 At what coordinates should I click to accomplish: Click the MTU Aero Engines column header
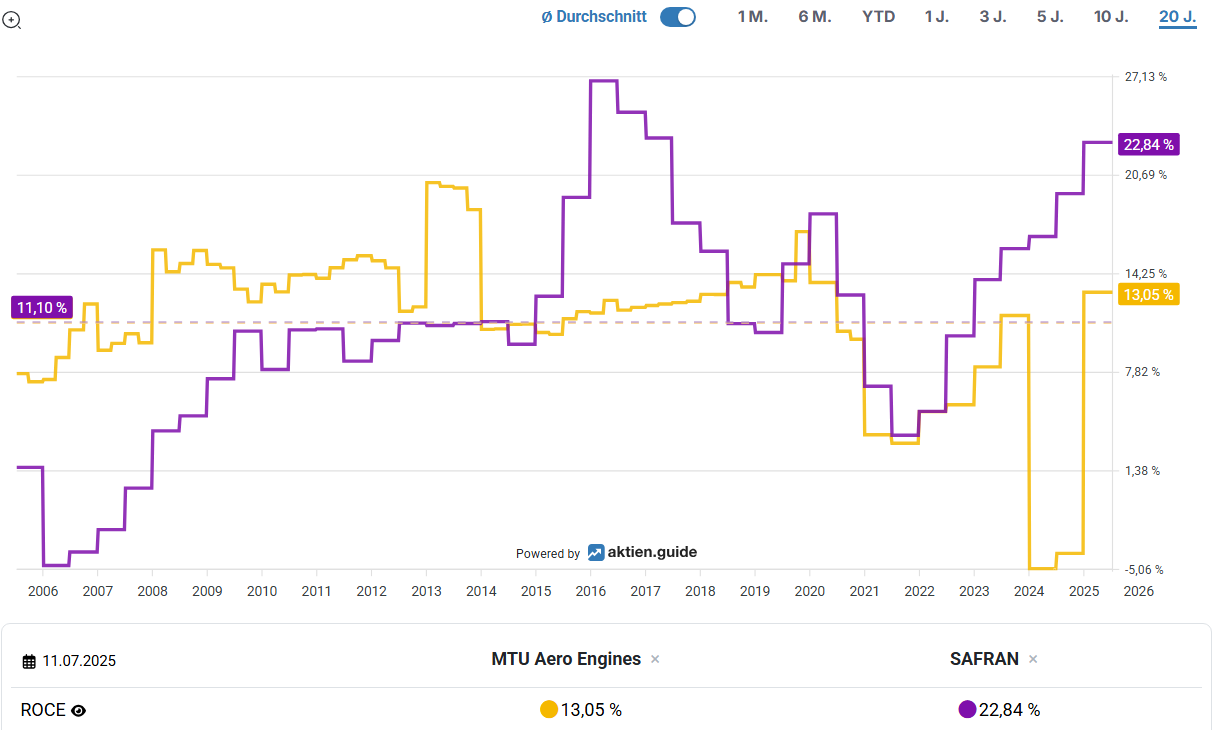click(566, 659)
